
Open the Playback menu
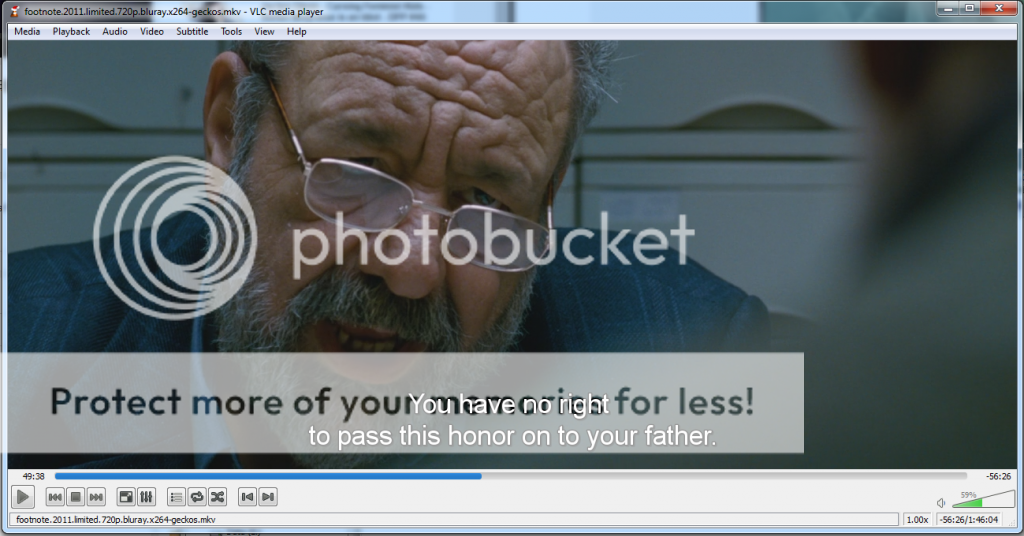coord(71,31)
